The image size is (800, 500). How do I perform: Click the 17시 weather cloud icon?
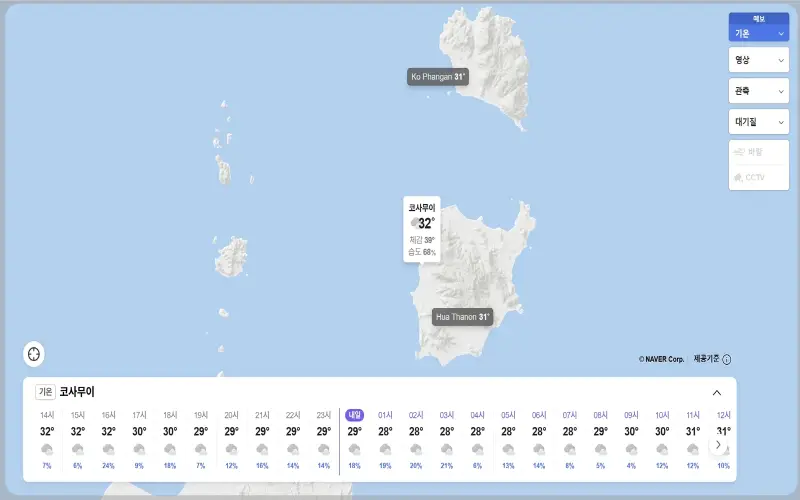139,449
